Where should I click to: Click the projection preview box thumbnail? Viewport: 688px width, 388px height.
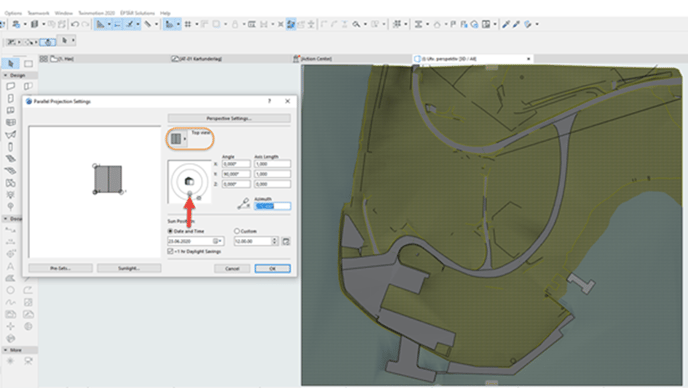pos(108,179)
